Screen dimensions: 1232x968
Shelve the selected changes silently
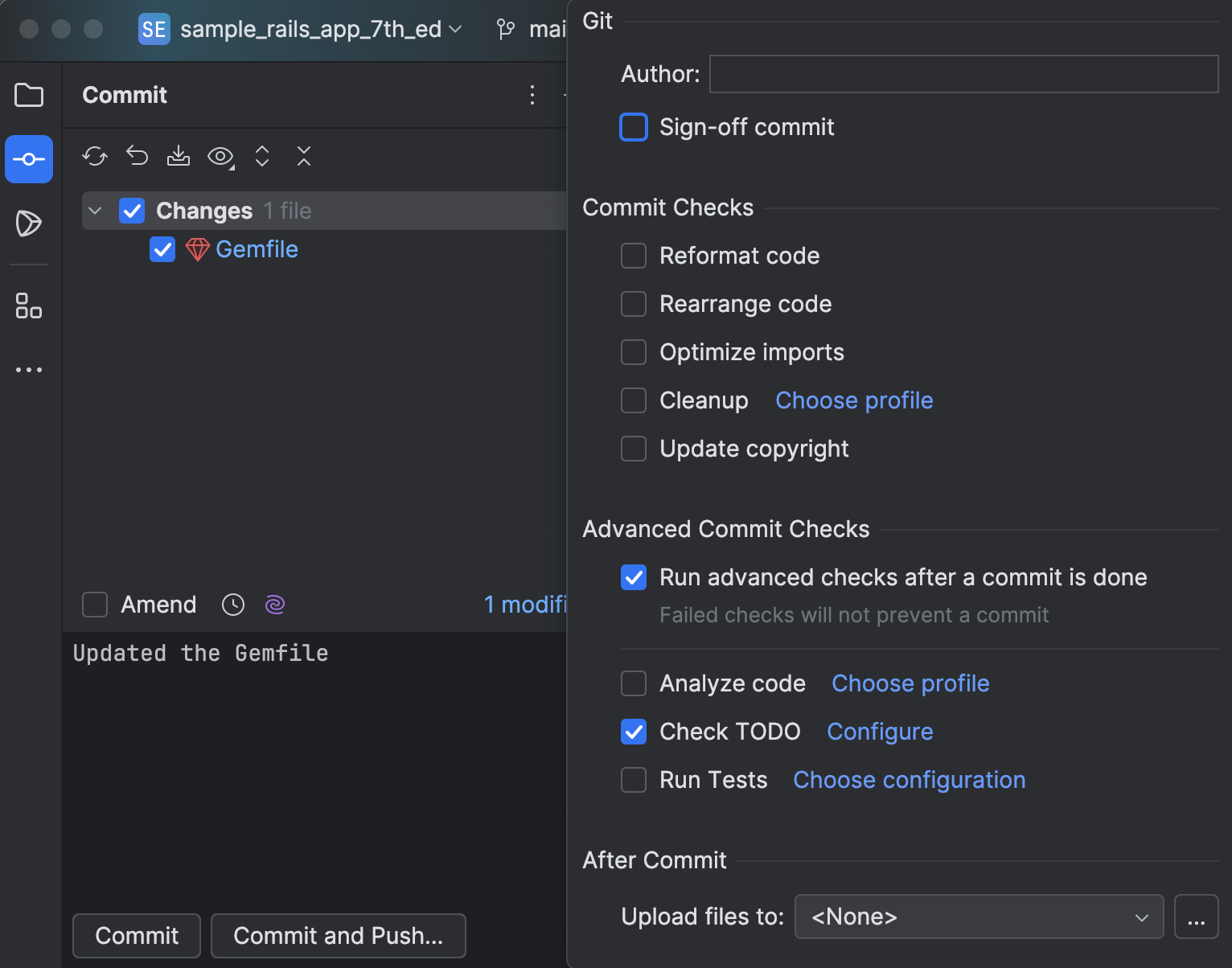[178, 156]
